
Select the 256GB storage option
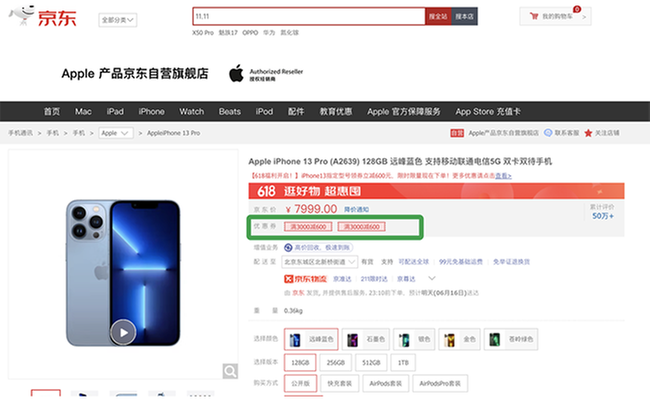click(335, 363)
